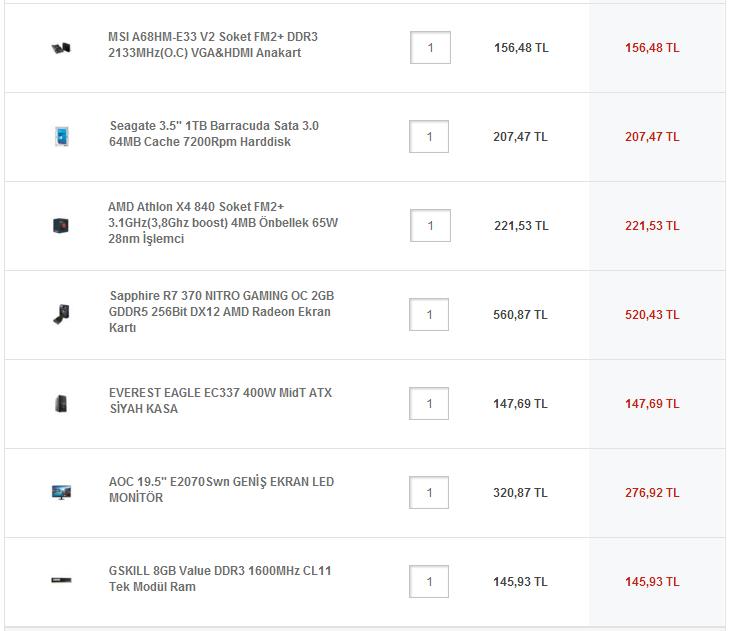Open AMD Athlon X4 840 İşlemci link
This screenshot has height=631, width=730.
coord(223,223)
